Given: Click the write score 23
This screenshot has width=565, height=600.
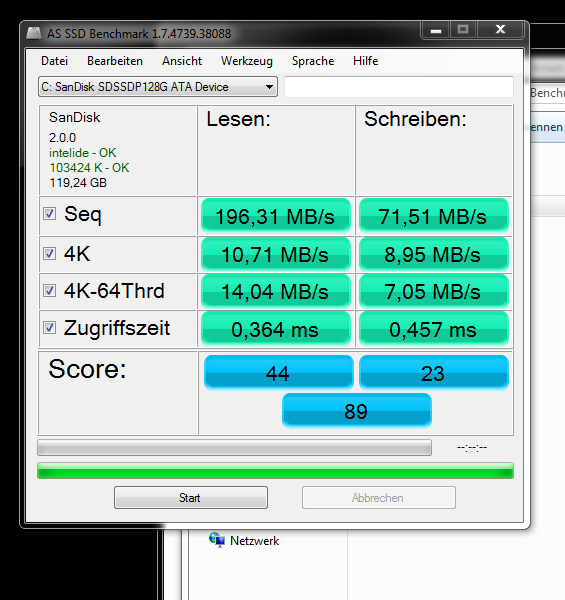Looking at the screenshot, I should pyautogui.click(x=433, y=373).
